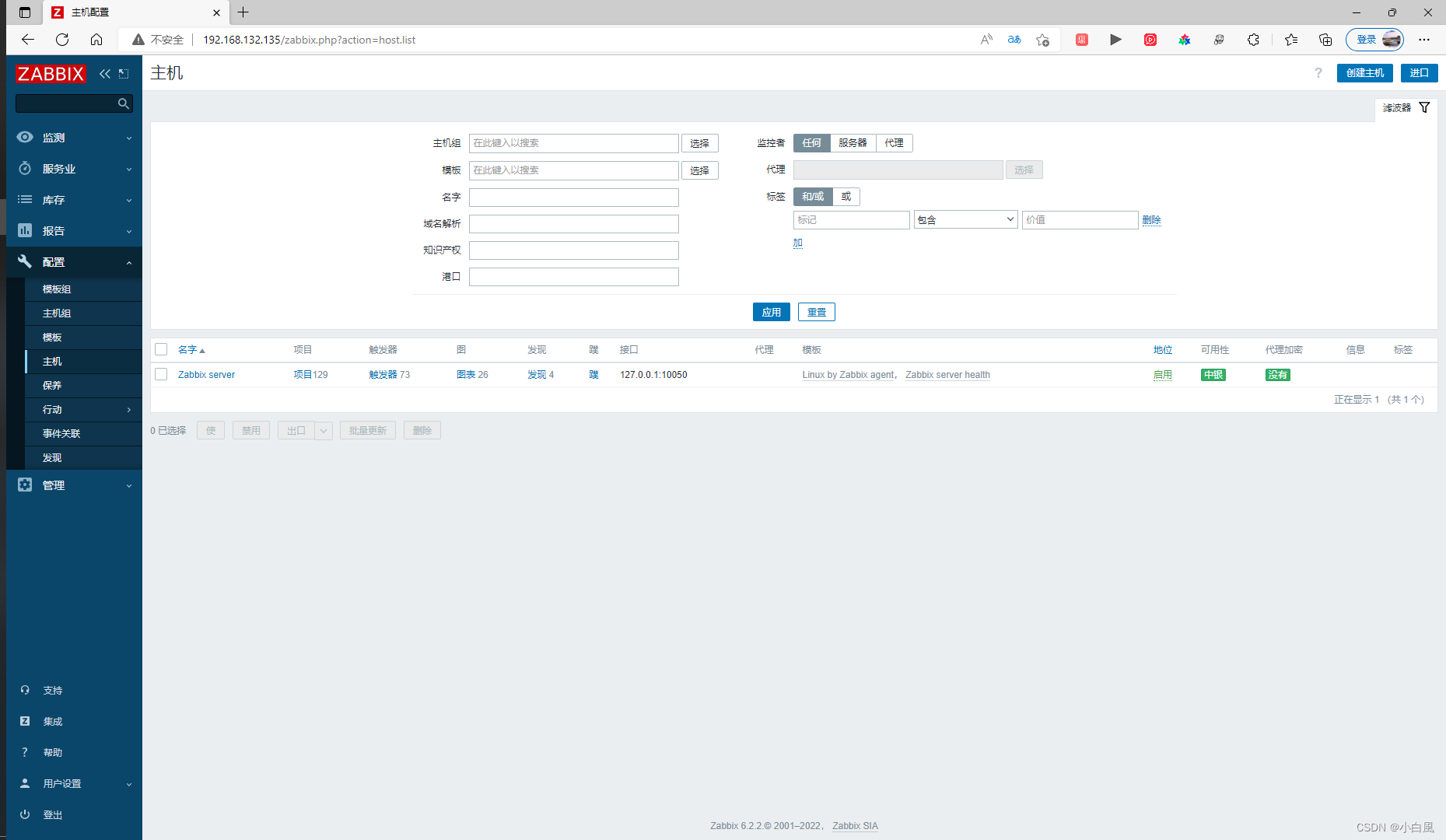Image resolution: width=1446 pixels, height=840 pixels.
Task: Open the 库存 inventory list icon
Action: click(x=25, y=199)
